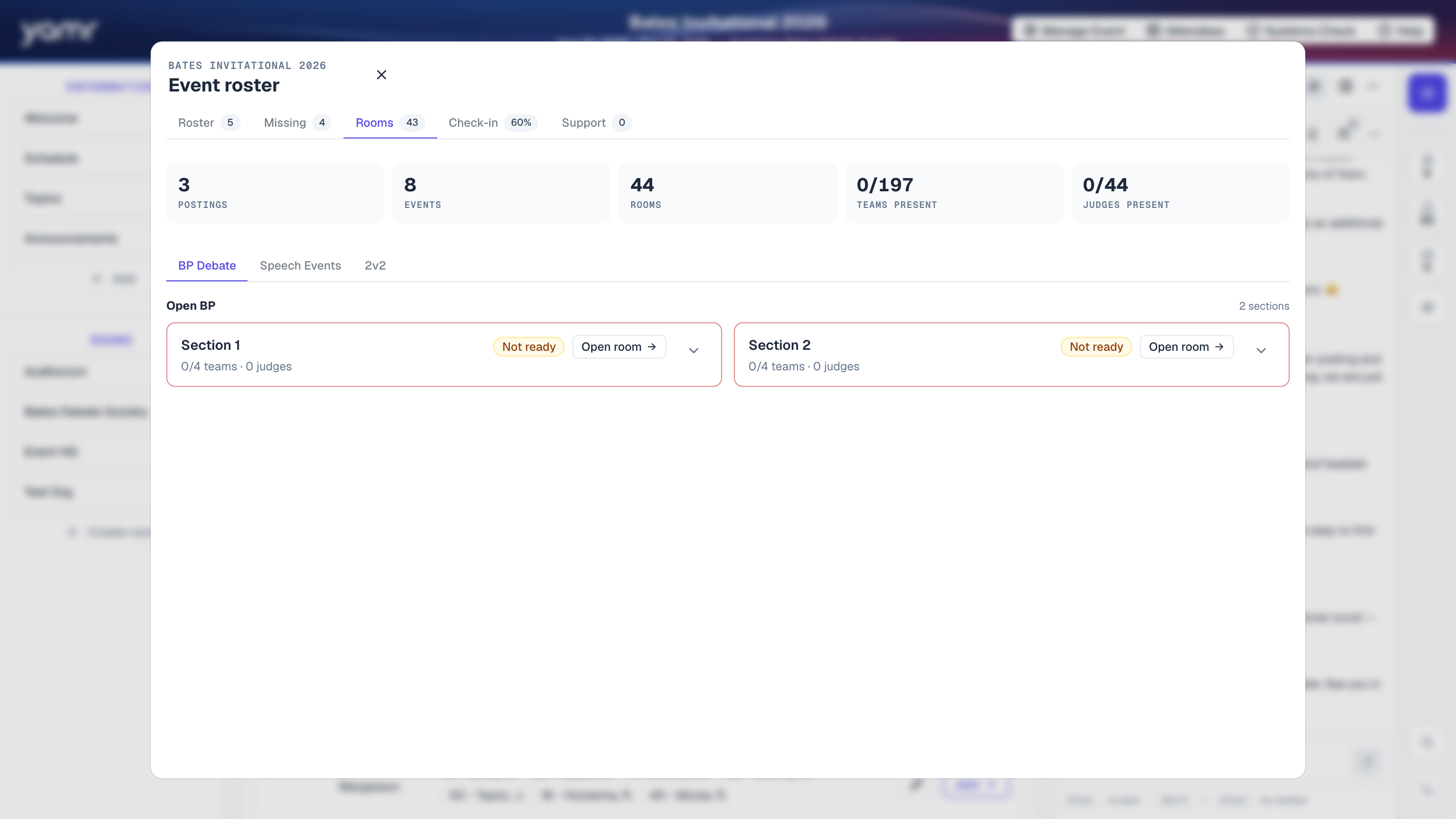Open the Missing tab
This screenshot has width=1456, height=819.
pos(297,123)
